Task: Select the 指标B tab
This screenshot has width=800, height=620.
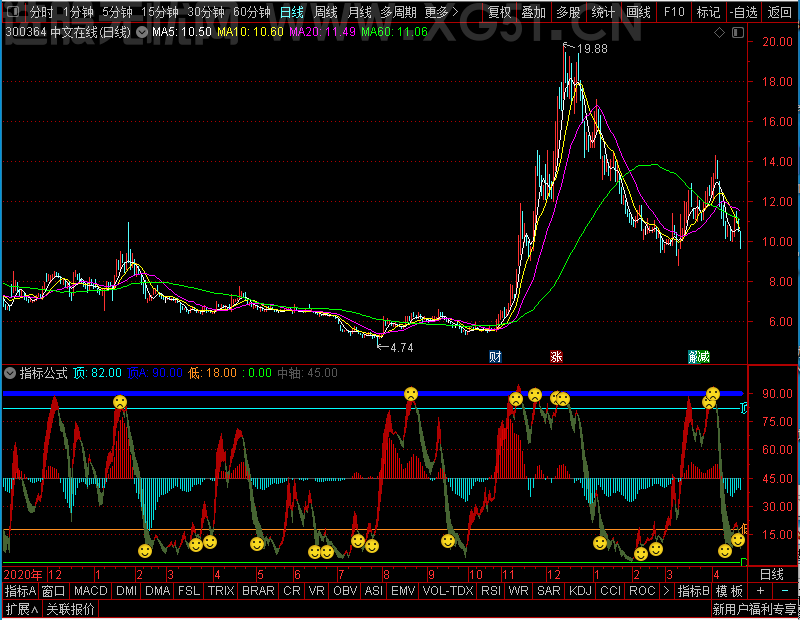Action: [x=693, y=591]
